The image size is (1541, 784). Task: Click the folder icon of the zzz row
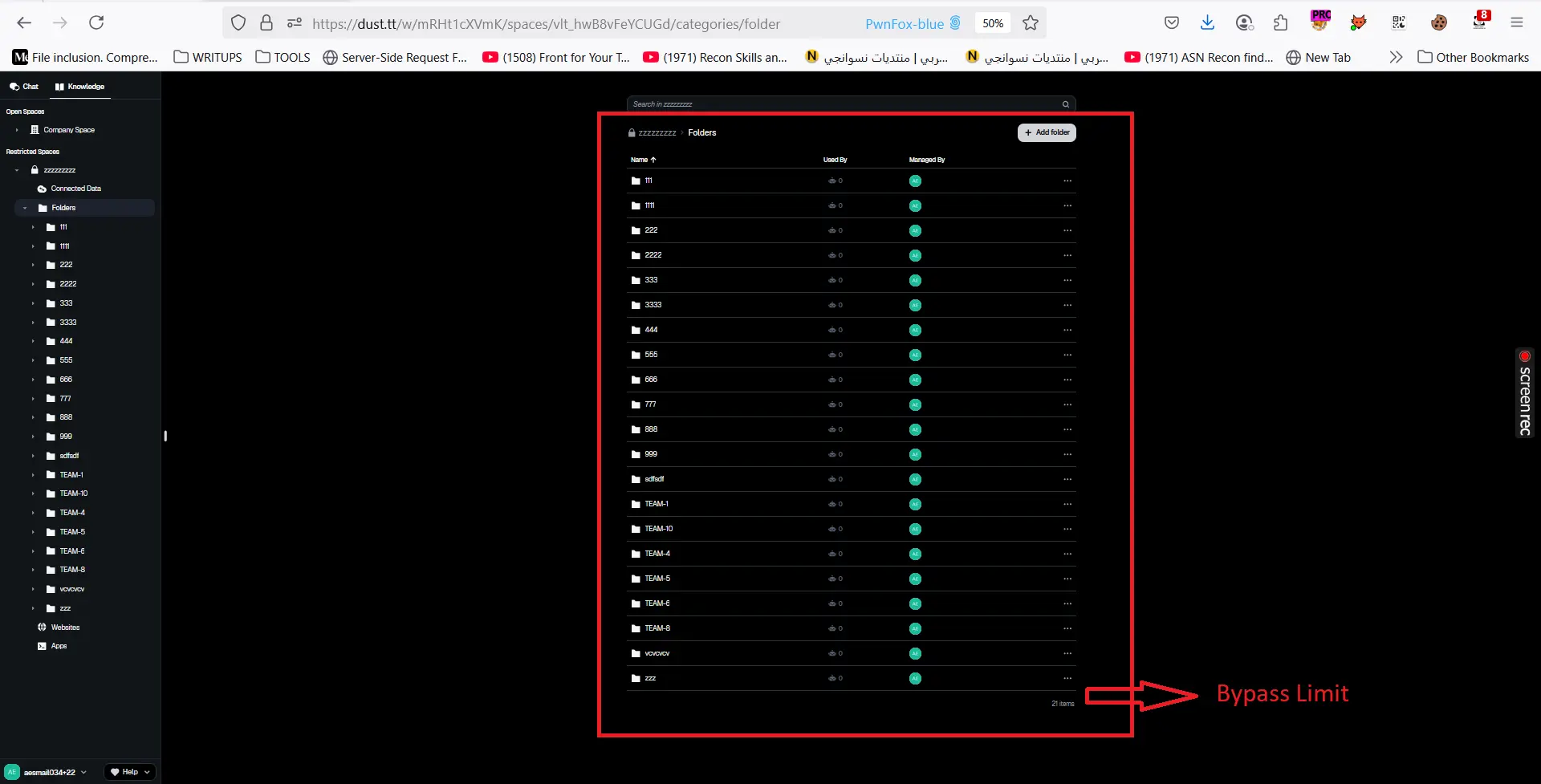click(x=636, y=679)
